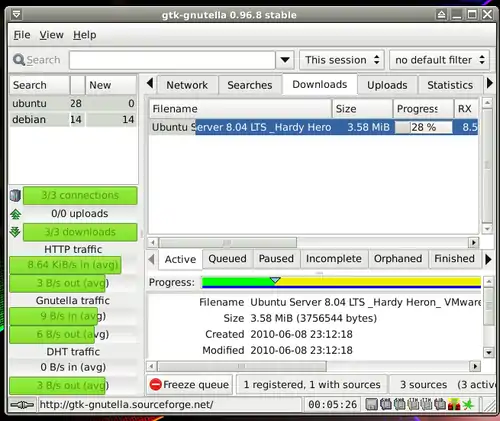Viewport: 500px width, 421px height.
Task: Click the green downloads arrow icon
Action: (15, 232)
